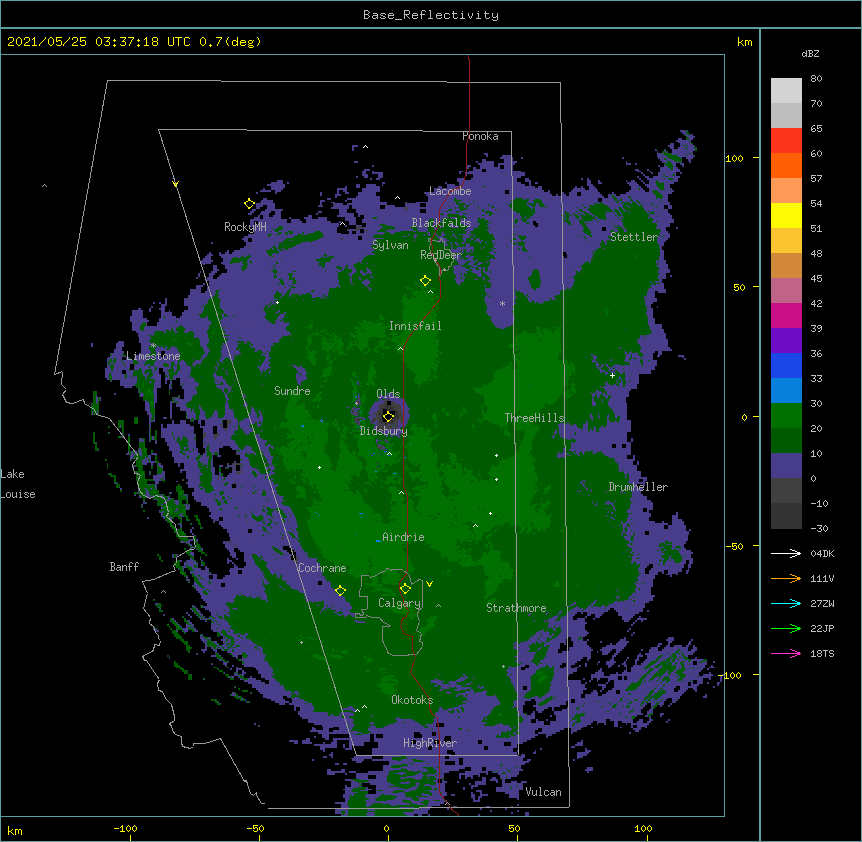Click the magenta 18TS arrow in legend
The image size is (862, 842).
coord(786,653)
